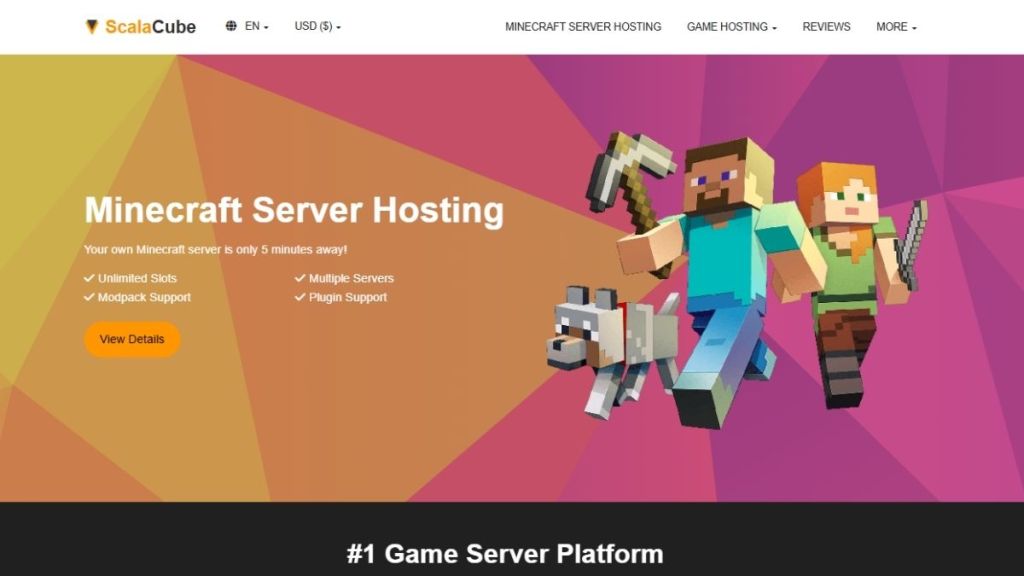Open the EN language dropdown

252,25
